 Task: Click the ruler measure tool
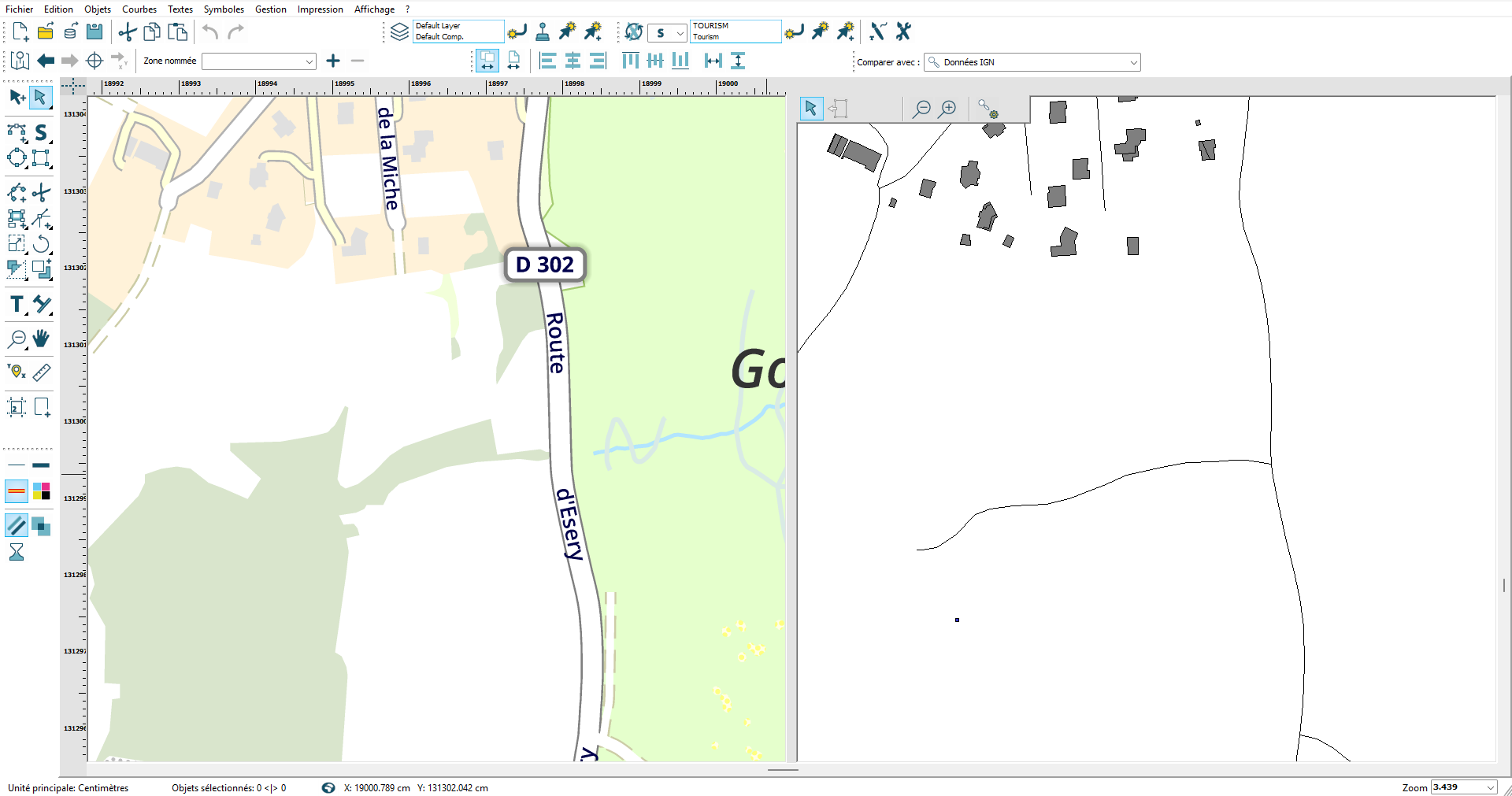42,372
